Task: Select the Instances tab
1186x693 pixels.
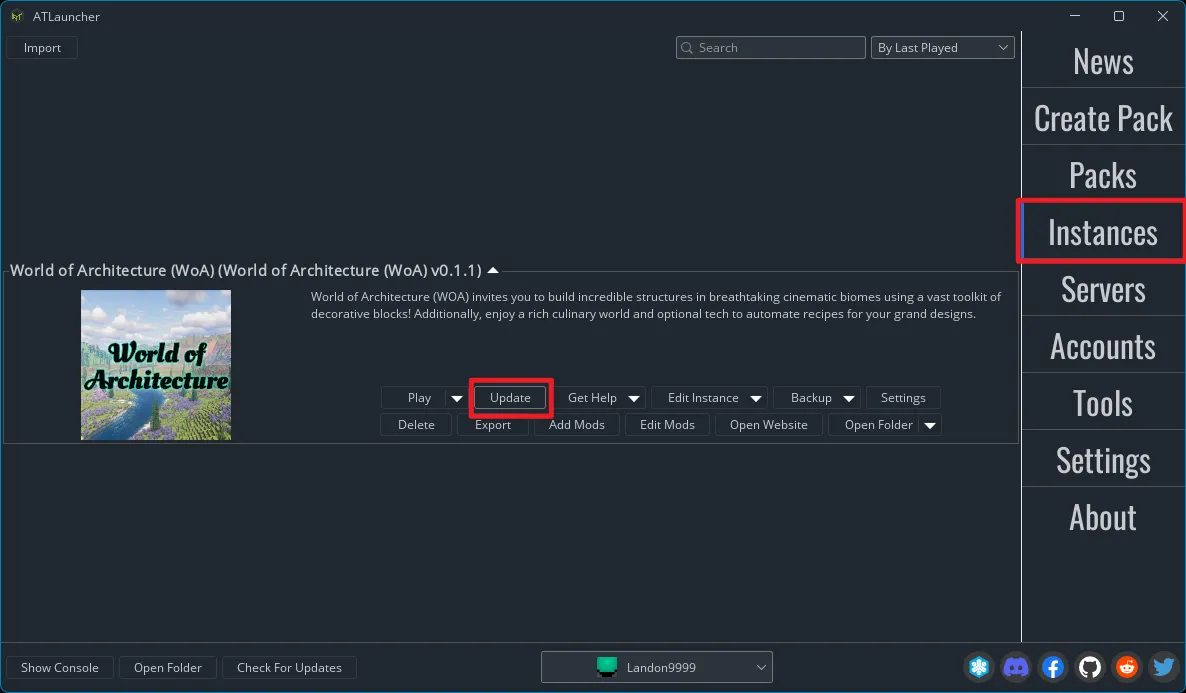Action: (1103, 232)
